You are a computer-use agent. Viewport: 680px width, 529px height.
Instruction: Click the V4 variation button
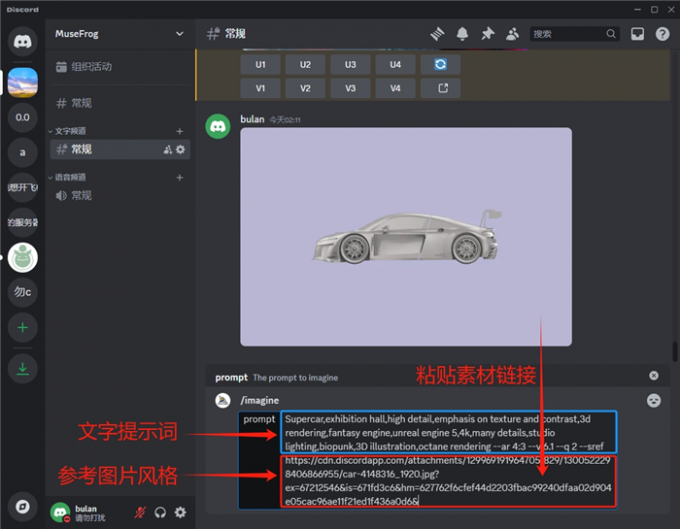pyautogui.click(x=396, y=88)
